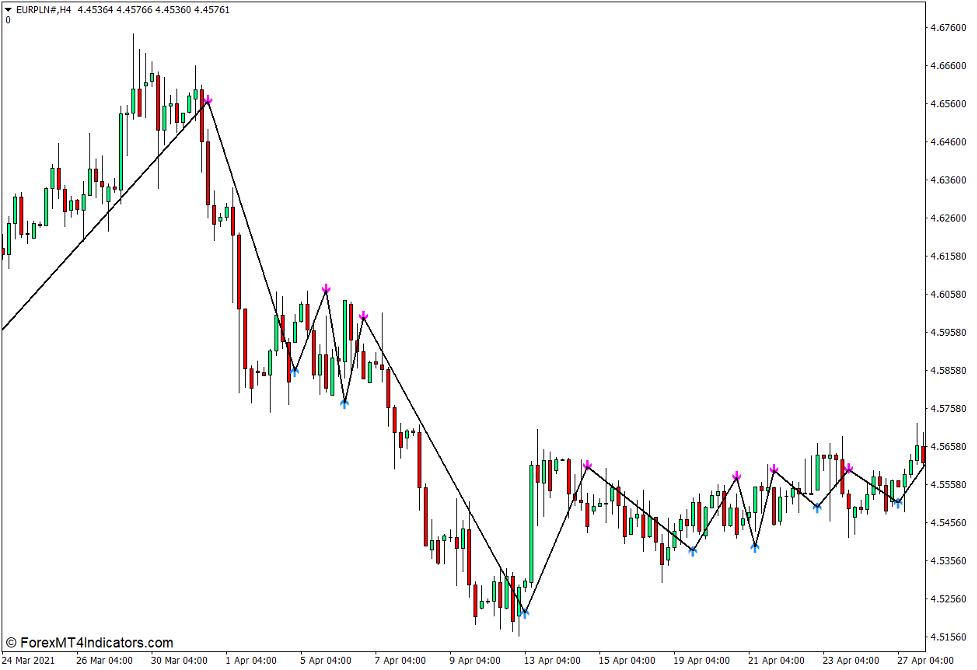Image resolution: width=977 pixels, height=670 pixels.
Task: Select the blue arrow at the lowest zigzag trough
Action: 523,613
